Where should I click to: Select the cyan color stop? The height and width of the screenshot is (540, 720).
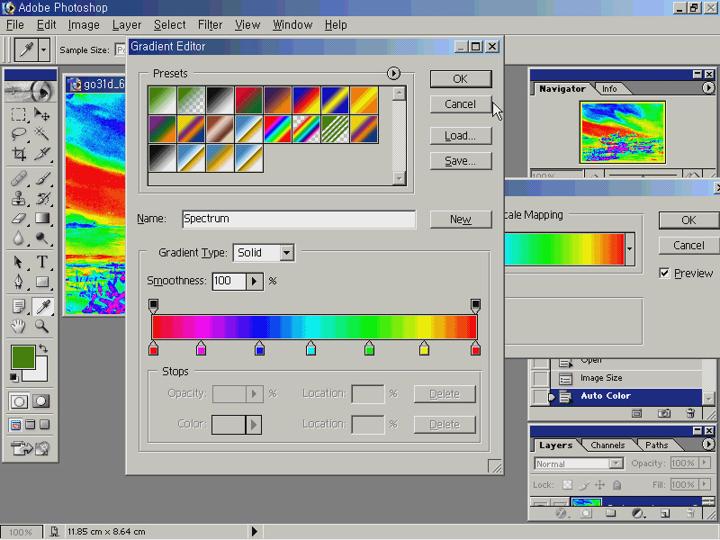[311, 349]
